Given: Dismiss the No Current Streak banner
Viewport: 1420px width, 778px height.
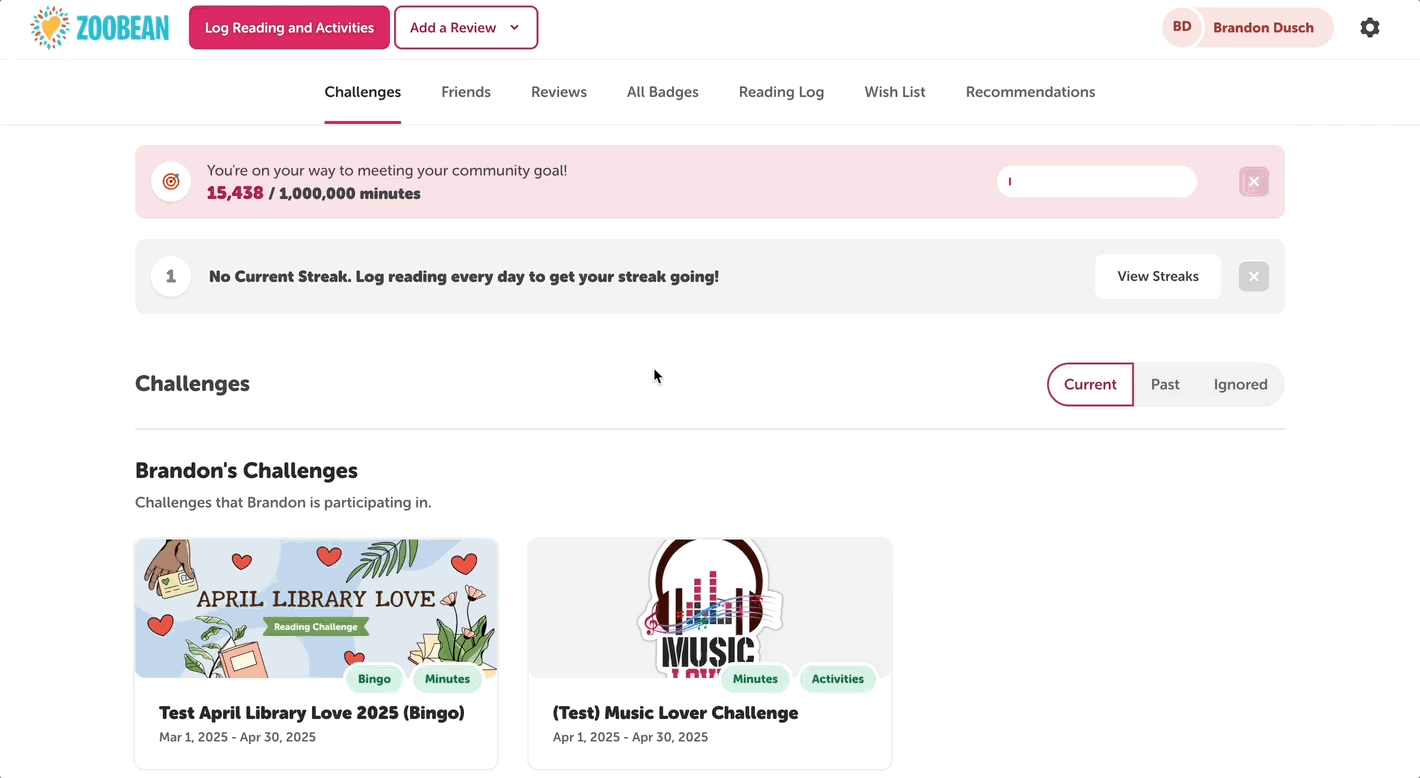Looking at the screenshot, I should (x=1253, y=276).
